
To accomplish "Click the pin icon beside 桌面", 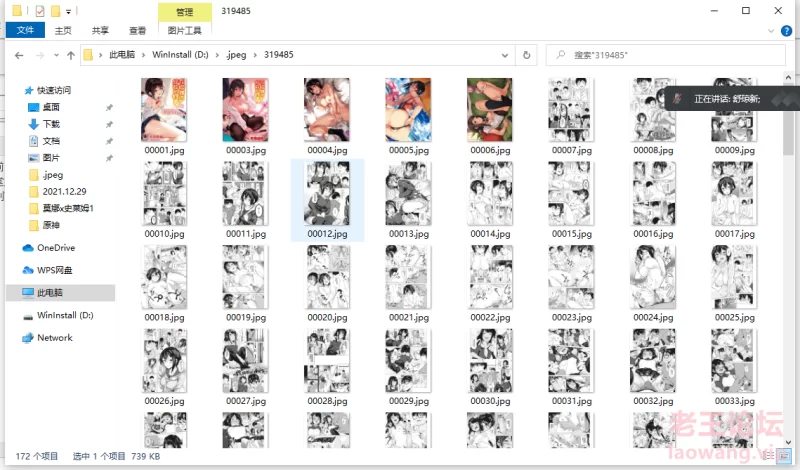I will click(109, 107).
